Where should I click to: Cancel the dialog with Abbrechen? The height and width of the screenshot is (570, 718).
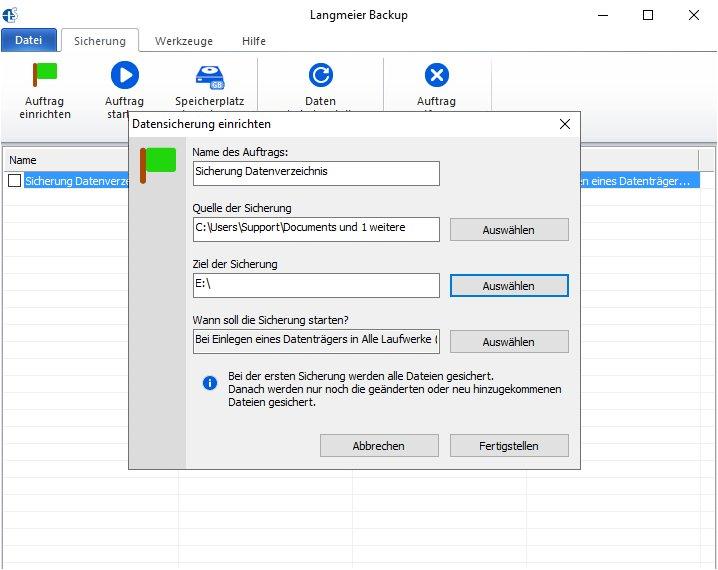[x=379, y=445]
